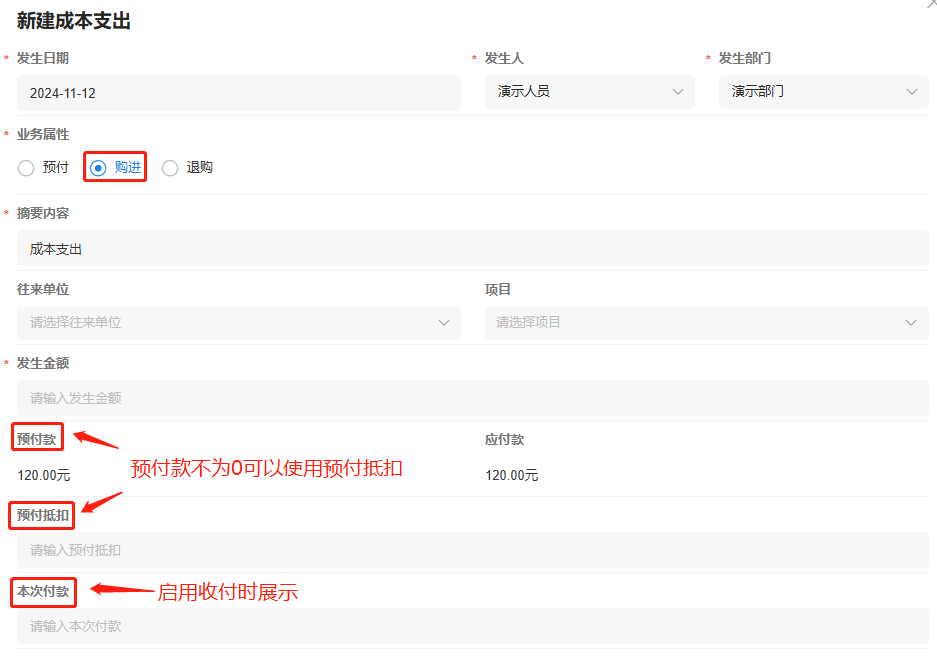The width and height of the screenshot is (937, 656).
Task: Select the 预付 radio button
Action: [26, 167]
